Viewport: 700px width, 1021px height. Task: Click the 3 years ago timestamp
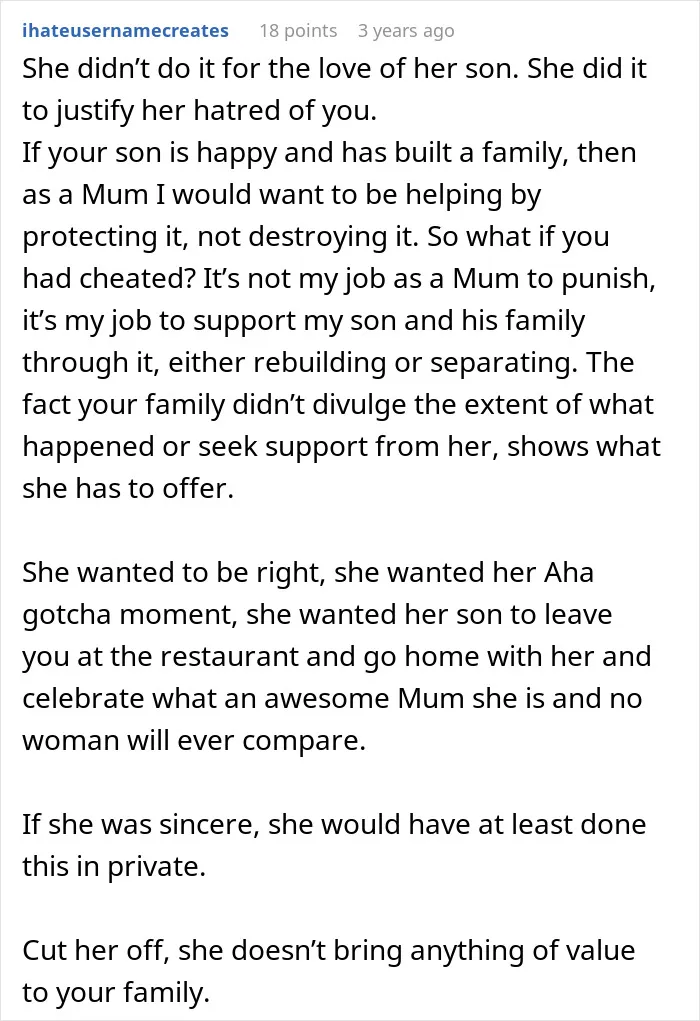(406, 31)
